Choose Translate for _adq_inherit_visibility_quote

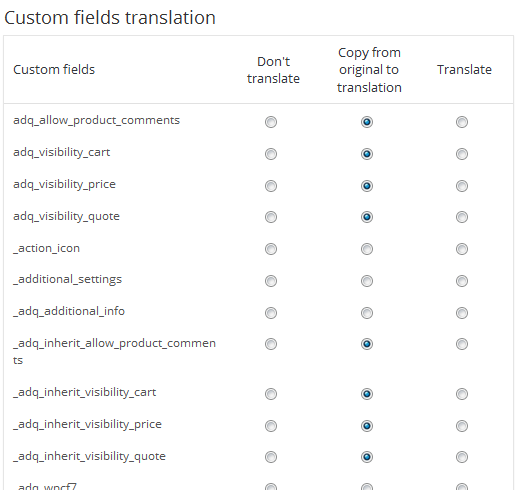pyautogui.click(x=462, y=457)
